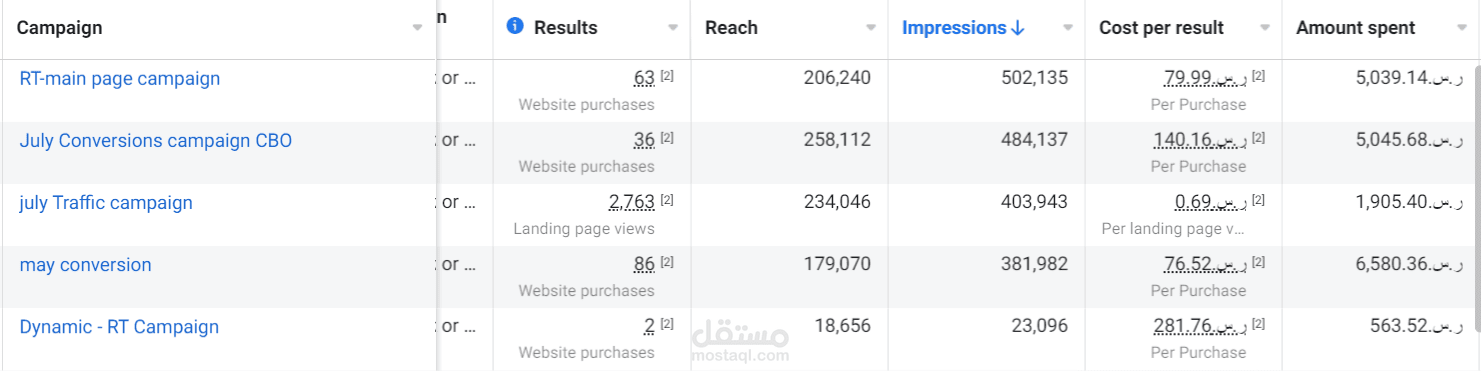
Task: Sort by the Cost per result header
Action: [x=1161, y=28]
